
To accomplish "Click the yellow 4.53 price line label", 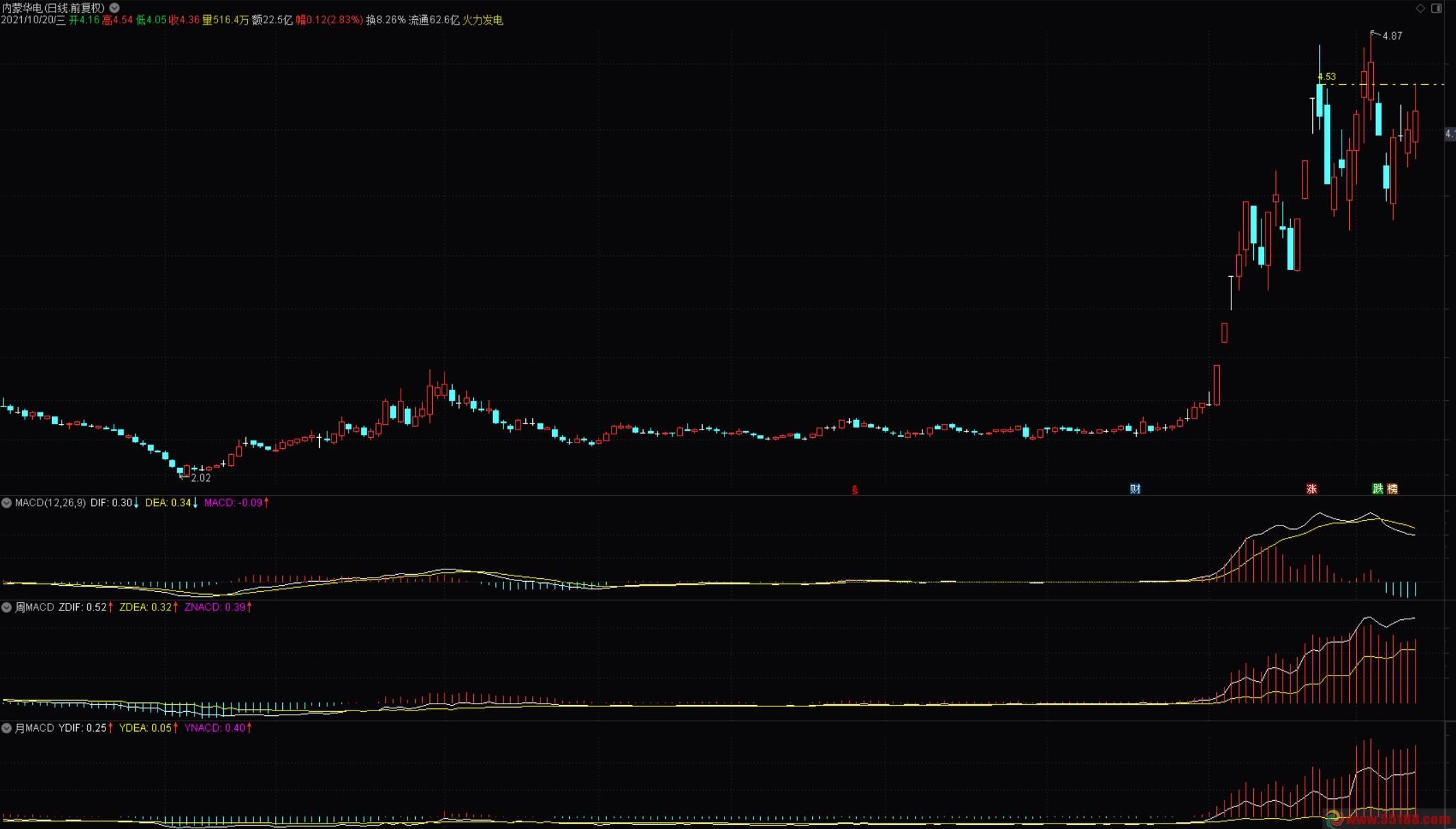I will (1327, 77).
